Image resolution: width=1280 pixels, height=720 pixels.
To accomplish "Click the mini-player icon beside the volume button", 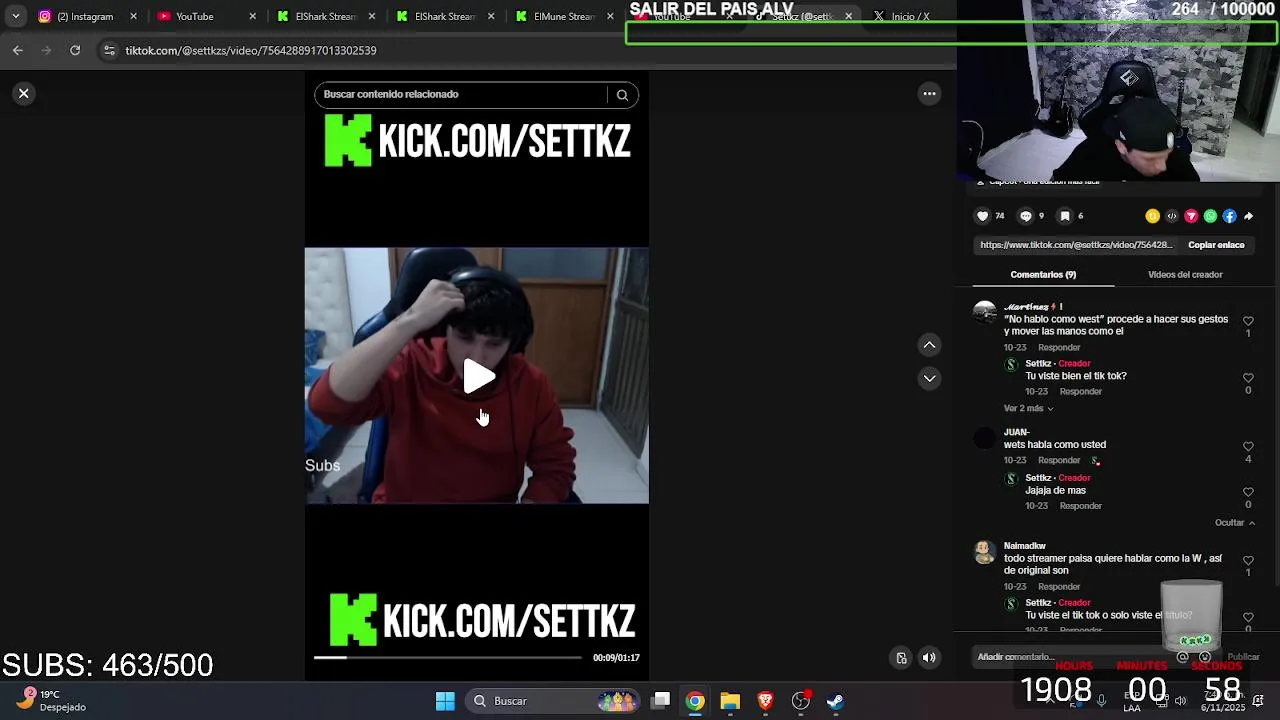I will click(901, 657).
